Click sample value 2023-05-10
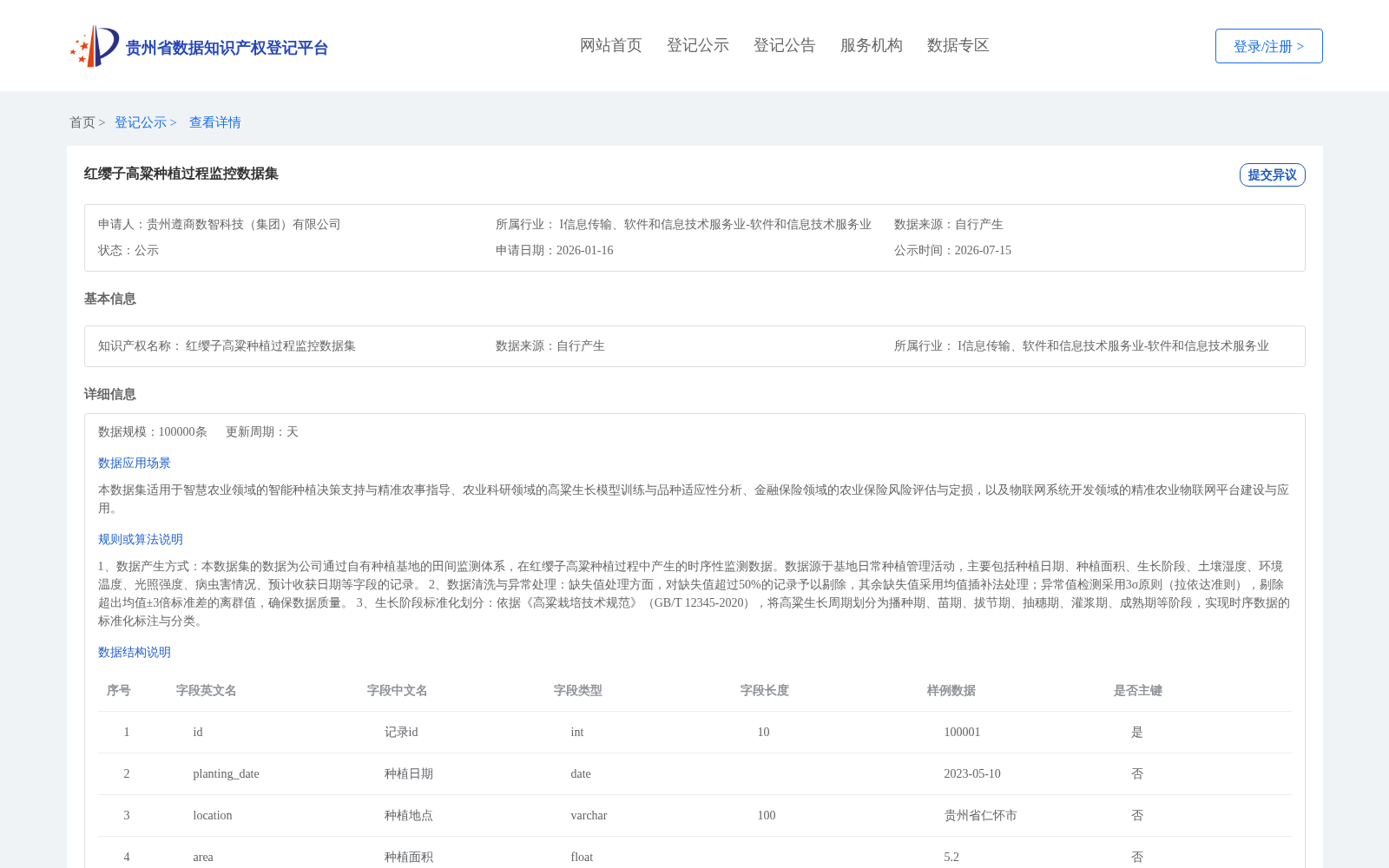 click(972, 773)
